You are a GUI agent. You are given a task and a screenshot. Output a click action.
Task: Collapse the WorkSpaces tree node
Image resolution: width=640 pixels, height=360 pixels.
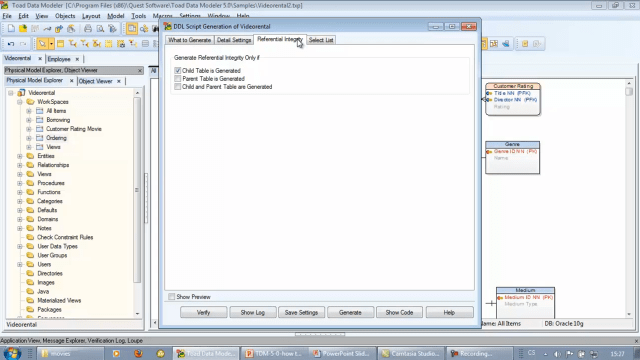(20, 102)
